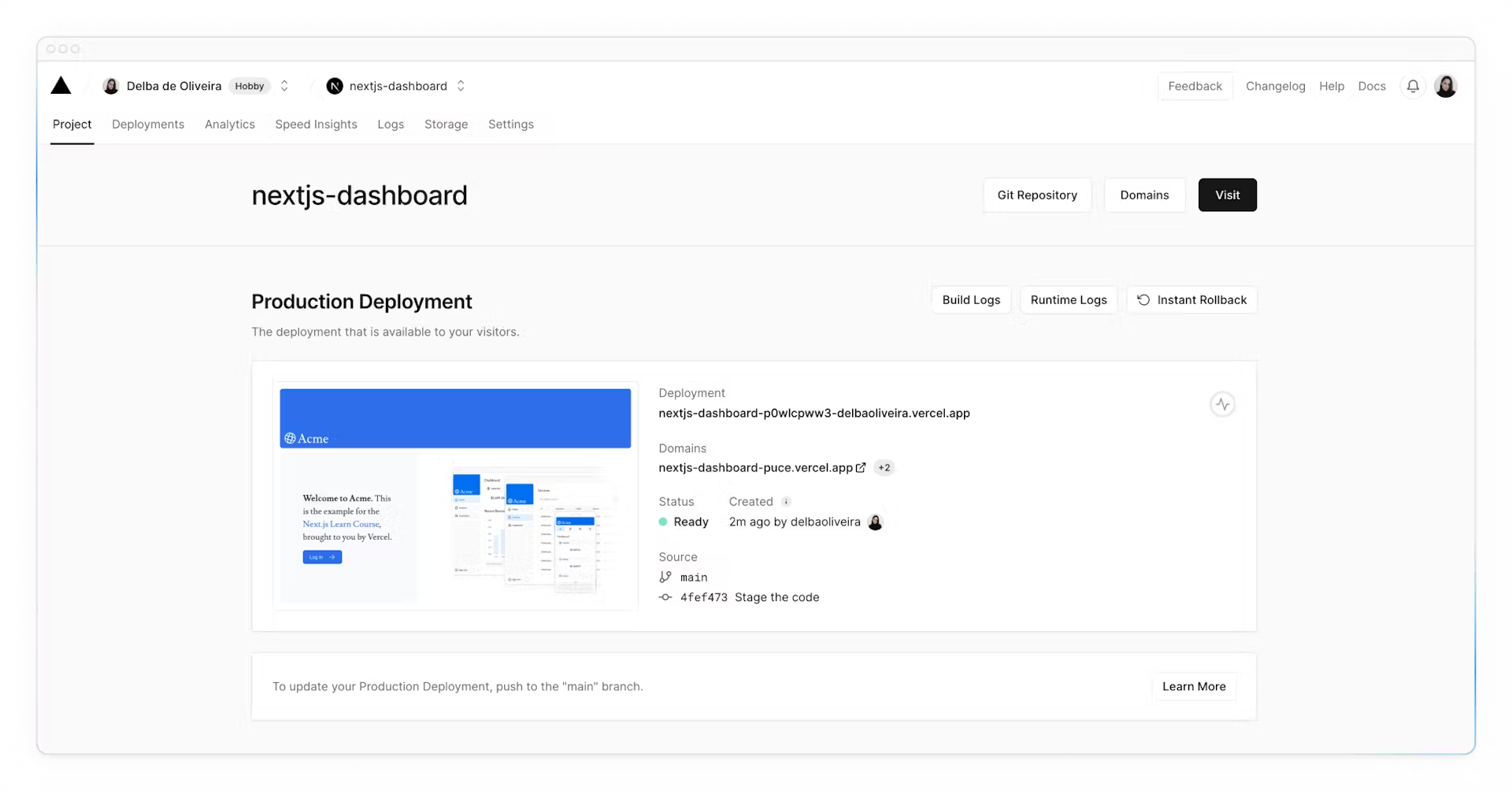Image resolution: width=1512 pixels, height=791 pixels.
Task: Show the +2 additional domains
Action: click(884, 467)
